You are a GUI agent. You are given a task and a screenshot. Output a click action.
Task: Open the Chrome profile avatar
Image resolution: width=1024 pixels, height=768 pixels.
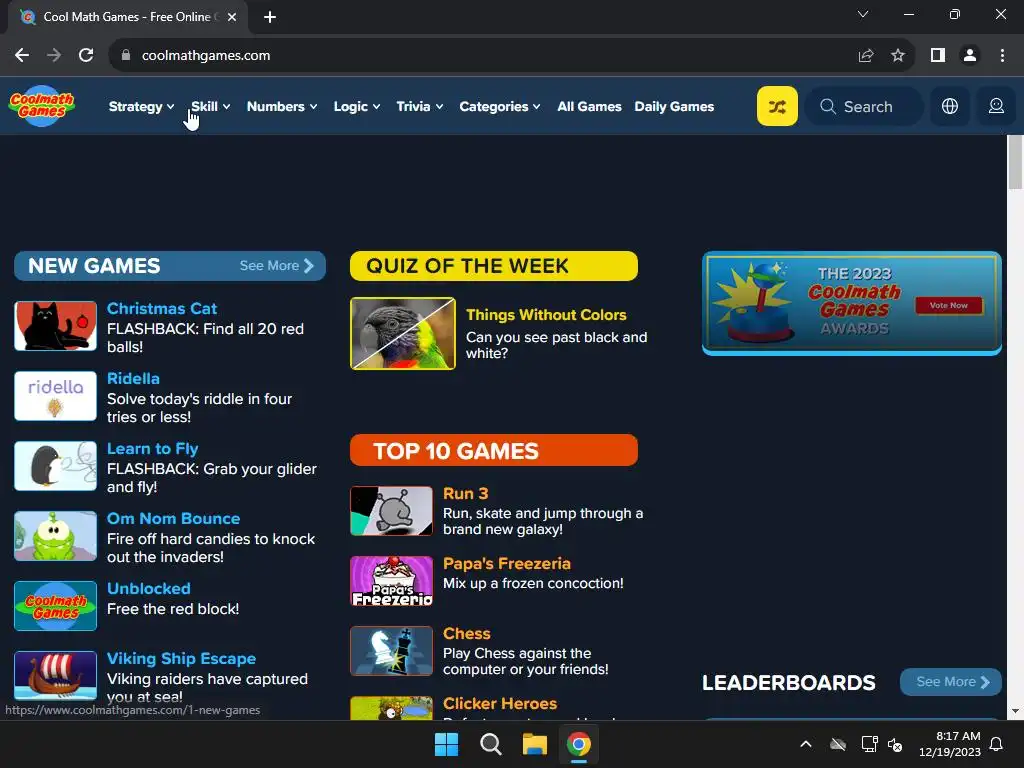coord(970,56)
